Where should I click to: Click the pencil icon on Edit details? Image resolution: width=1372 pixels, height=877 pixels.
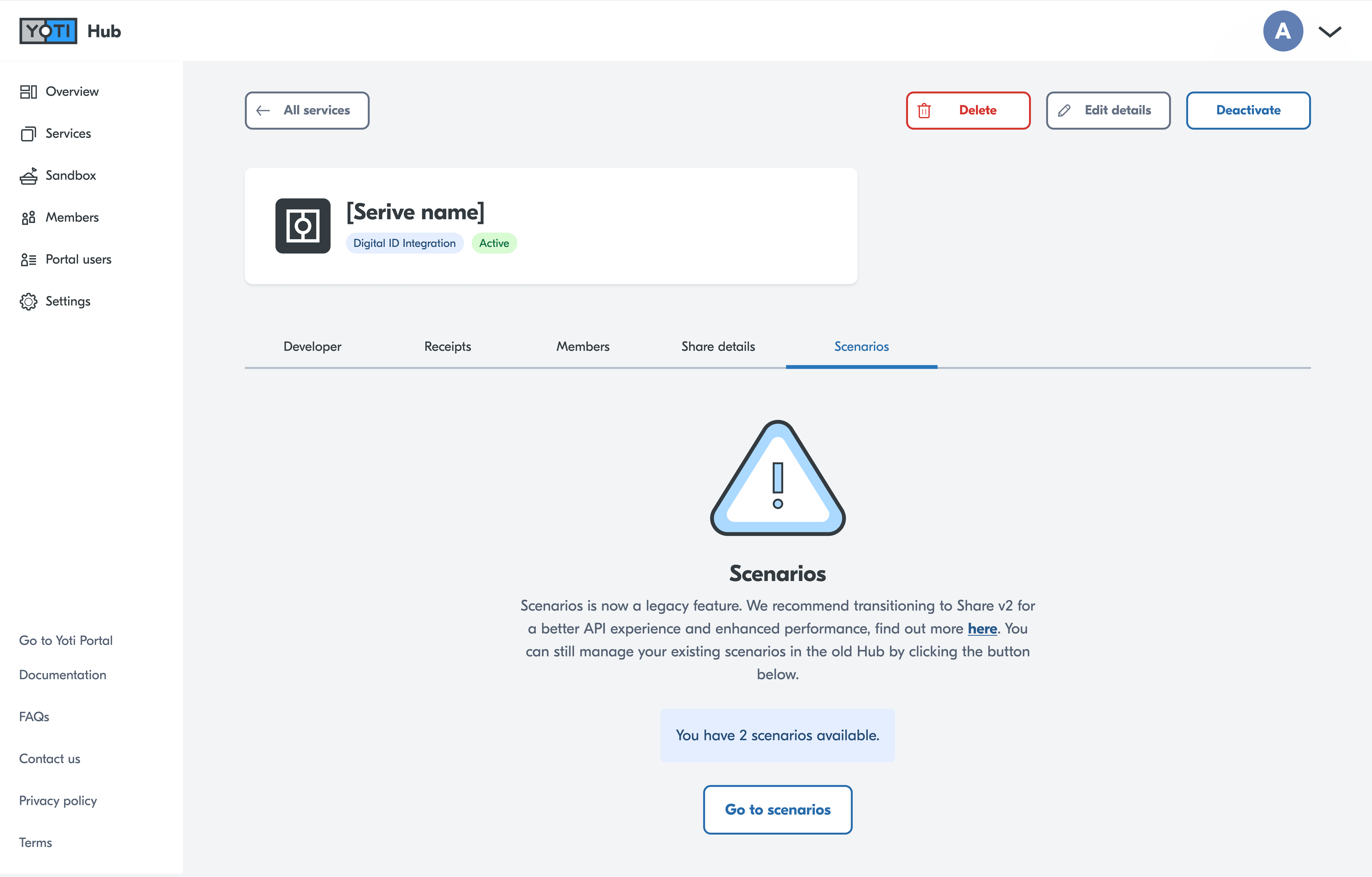(1064, 111)
